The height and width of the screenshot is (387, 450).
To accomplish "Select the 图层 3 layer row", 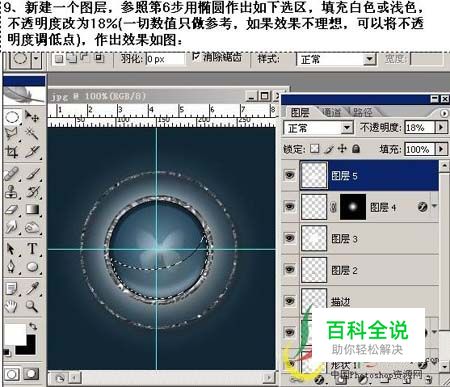I will point(360,238).
